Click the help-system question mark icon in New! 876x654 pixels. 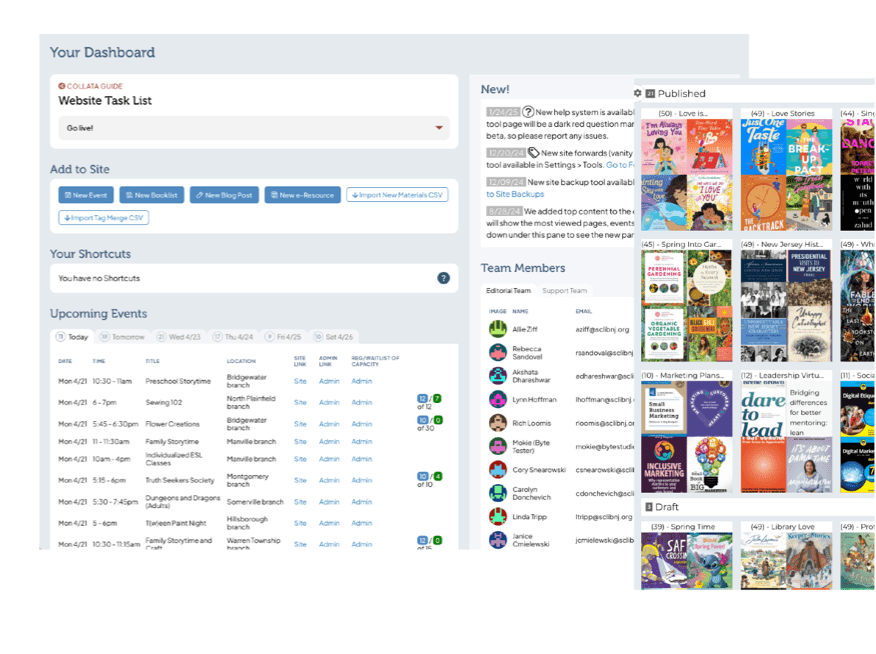528,112
